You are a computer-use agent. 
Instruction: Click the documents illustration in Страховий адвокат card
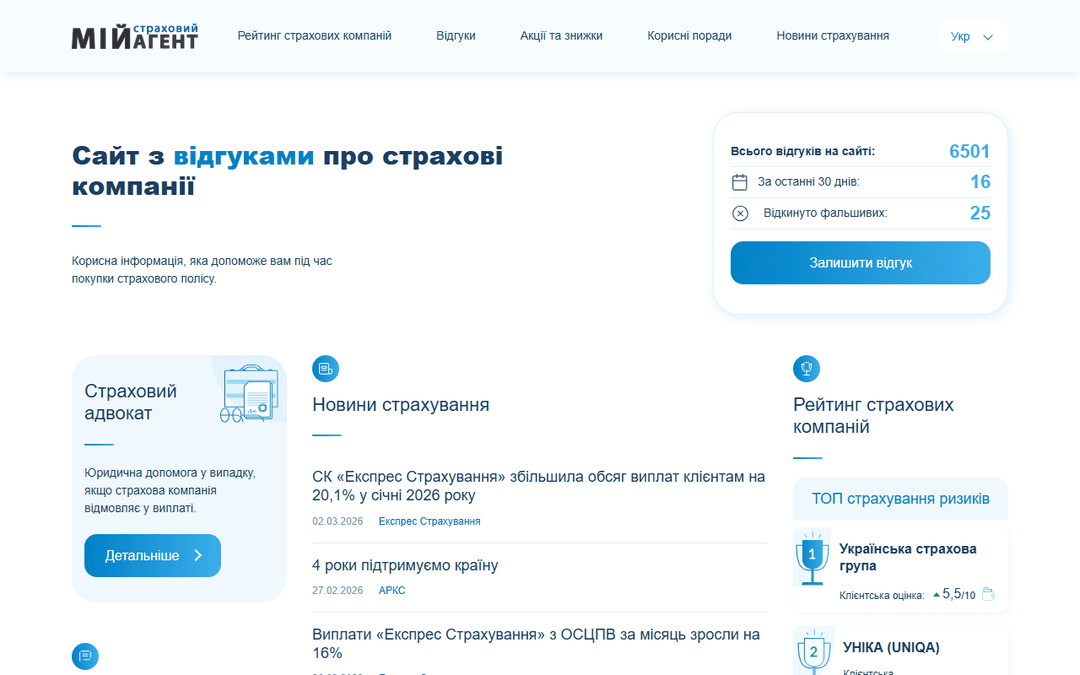click(x=249, y=393)
